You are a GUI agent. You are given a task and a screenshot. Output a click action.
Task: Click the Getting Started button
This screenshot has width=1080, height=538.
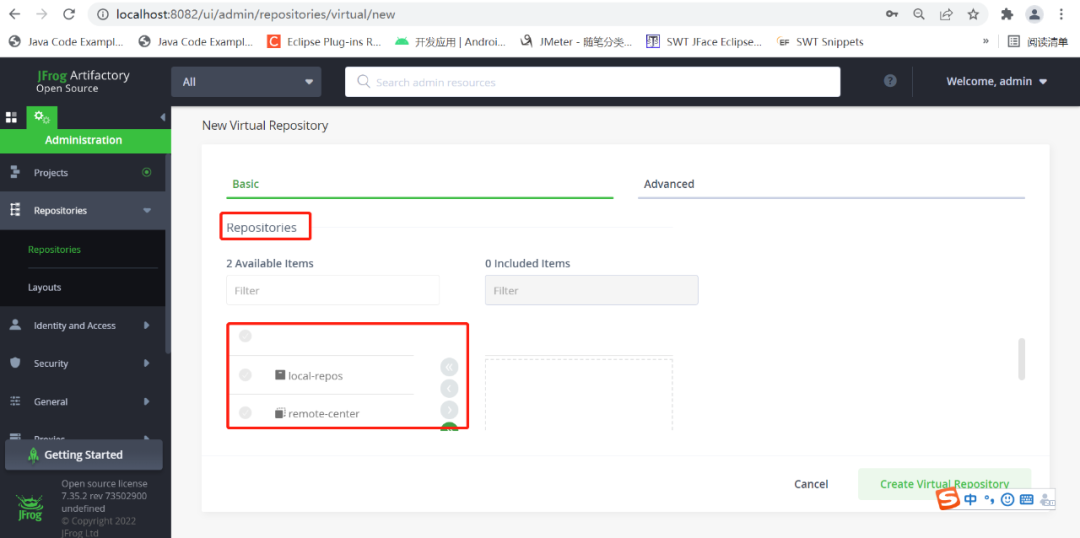click(x=83, y=455)
